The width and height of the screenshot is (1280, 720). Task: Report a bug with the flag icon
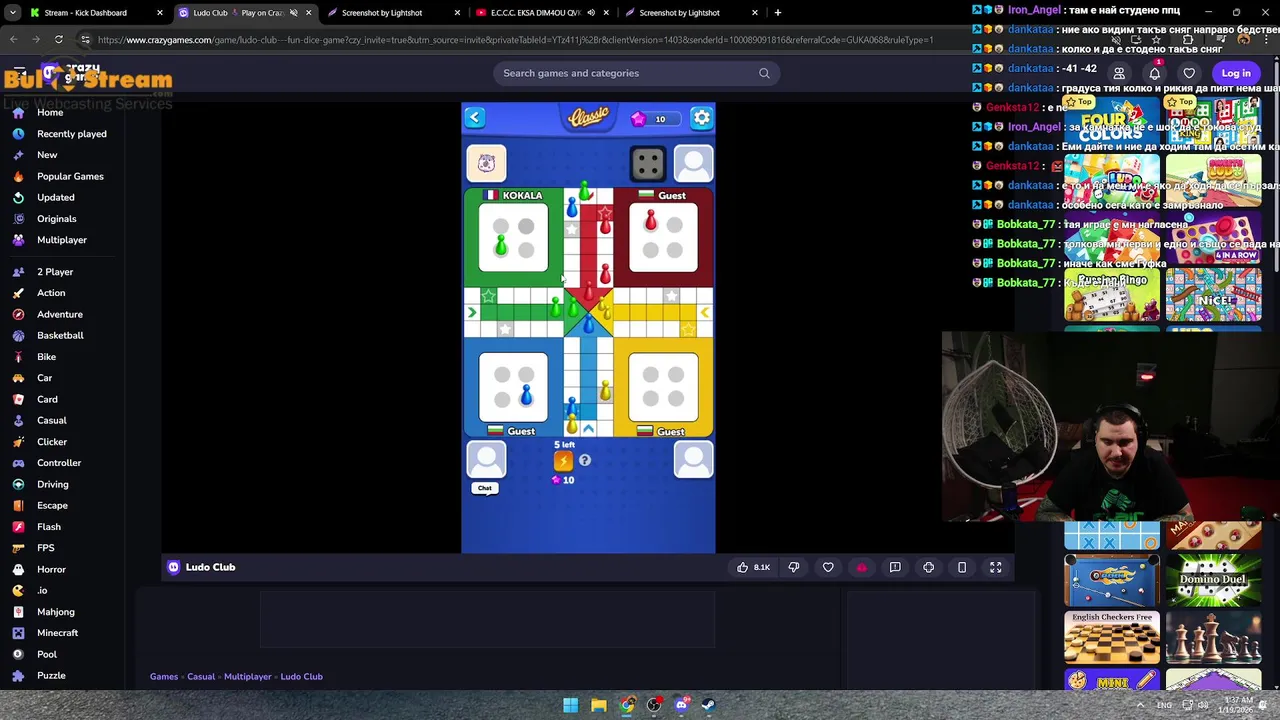pos(895,567)
